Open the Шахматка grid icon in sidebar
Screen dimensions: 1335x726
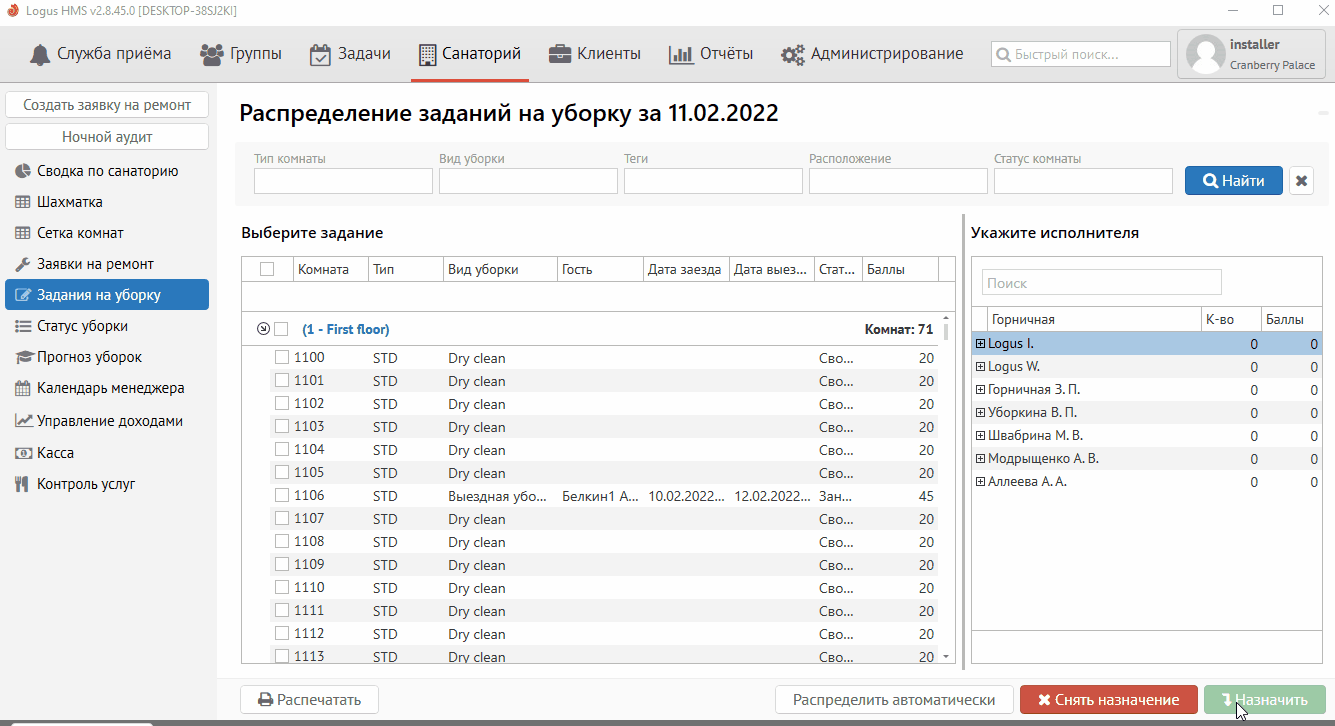pos(22,202)
